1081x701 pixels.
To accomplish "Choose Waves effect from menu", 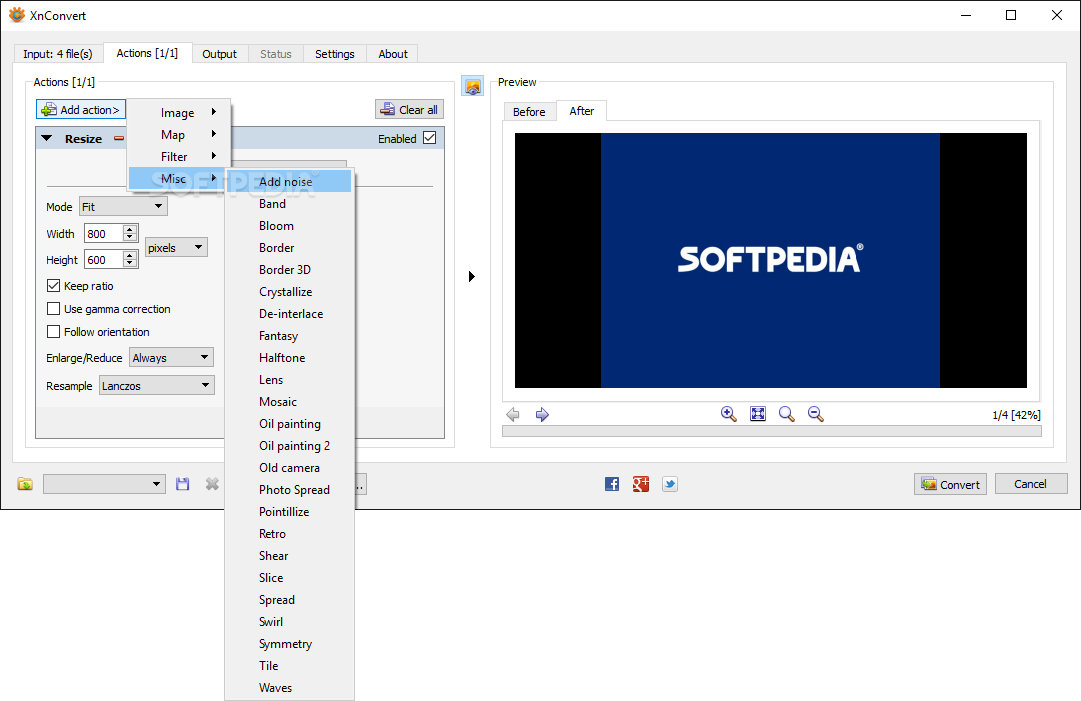I will point(290,687).
